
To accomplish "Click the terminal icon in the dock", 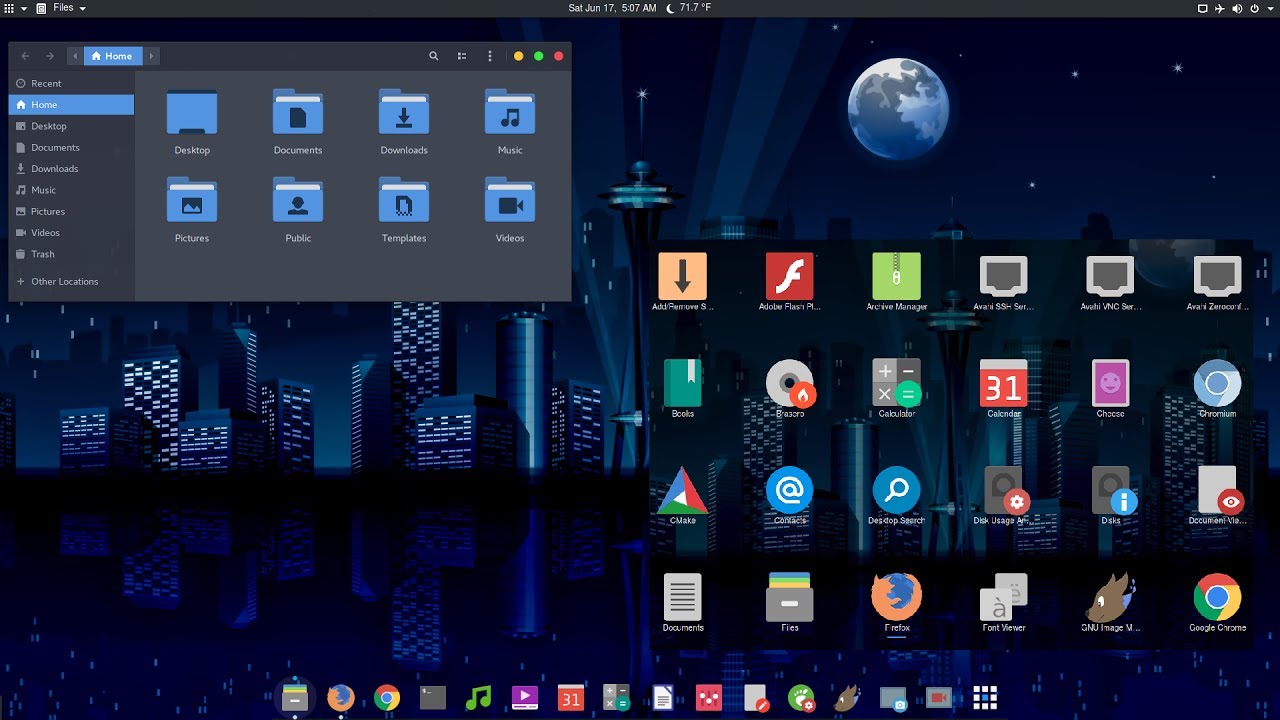I will point(432,698).
